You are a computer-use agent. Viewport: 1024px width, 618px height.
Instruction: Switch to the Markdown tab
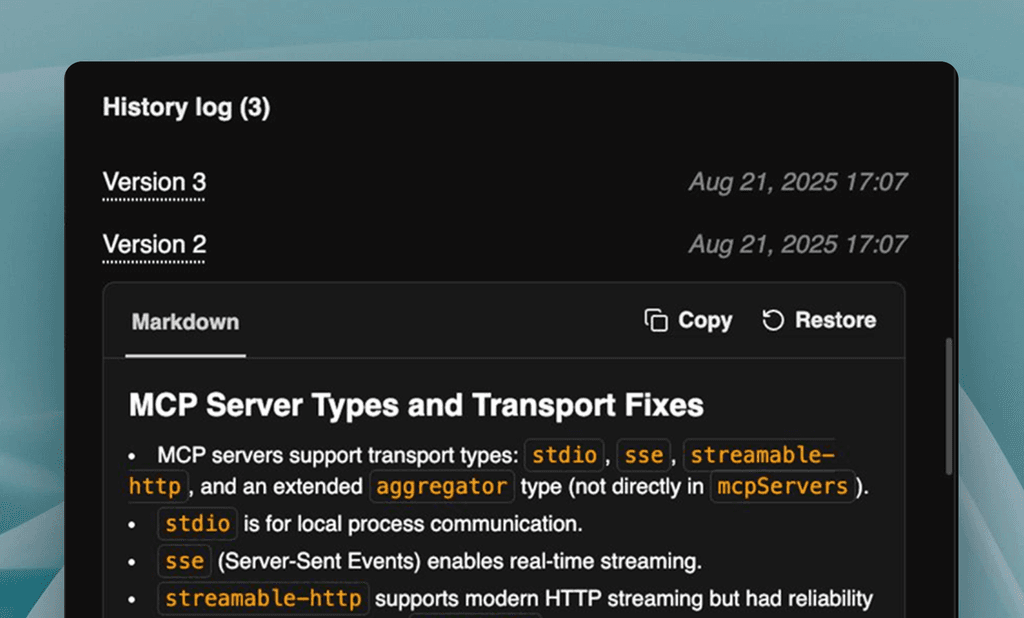[185, 322]
